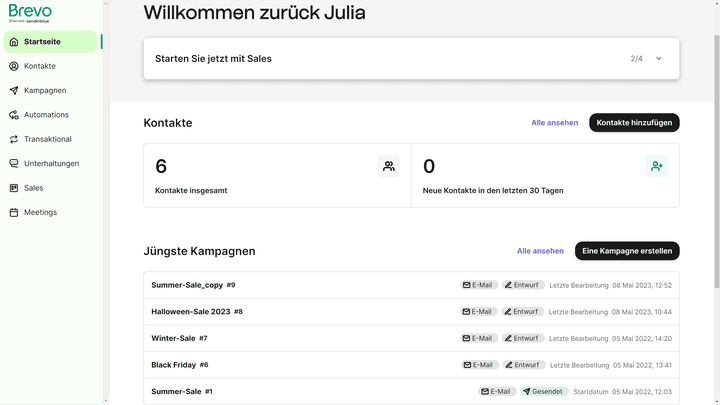Open Unterhaltungen in the sidebar

51,163
